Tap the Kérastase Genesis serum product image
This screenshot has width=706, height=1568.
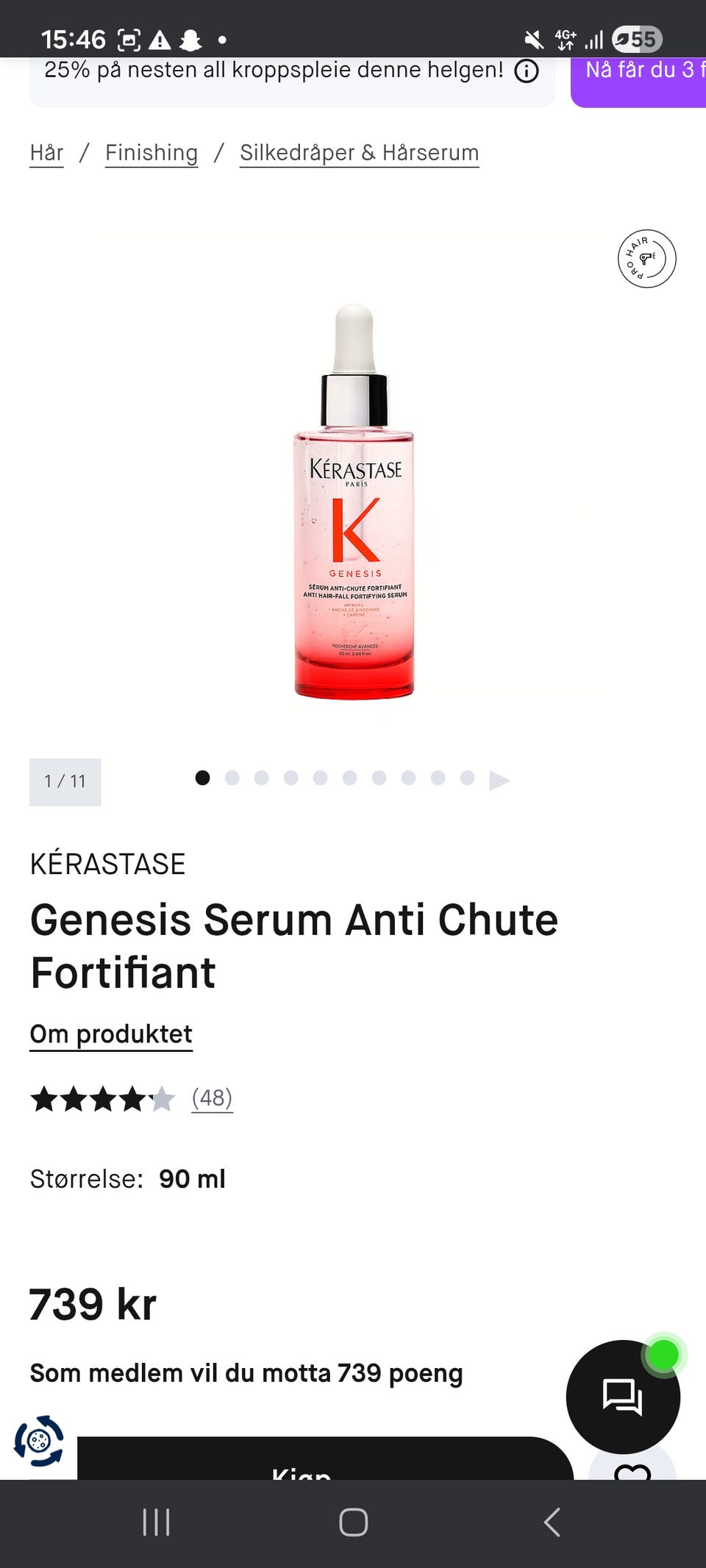(354, 501)
